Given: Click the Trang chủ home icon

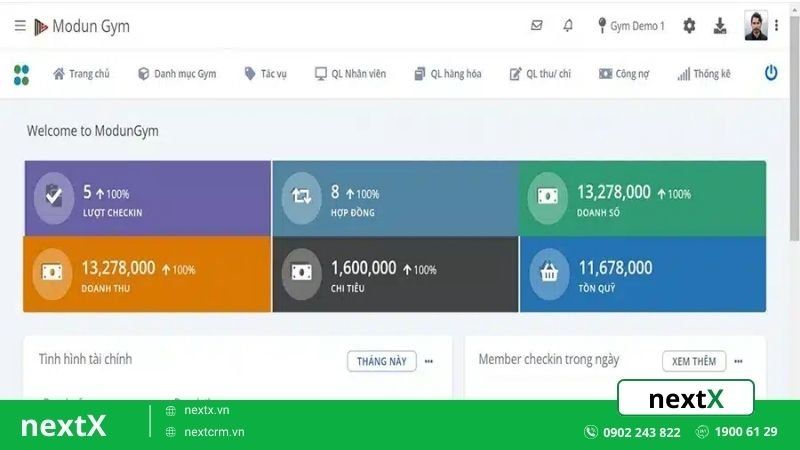Looking at the screenshot, I should coord(59,74).
